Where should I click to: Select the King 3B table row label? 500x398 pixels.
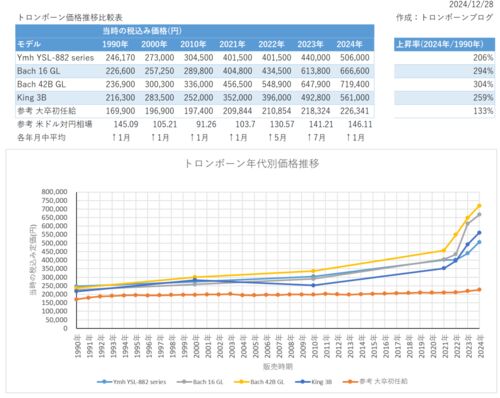pyautogui.click(x=32, y=98)
